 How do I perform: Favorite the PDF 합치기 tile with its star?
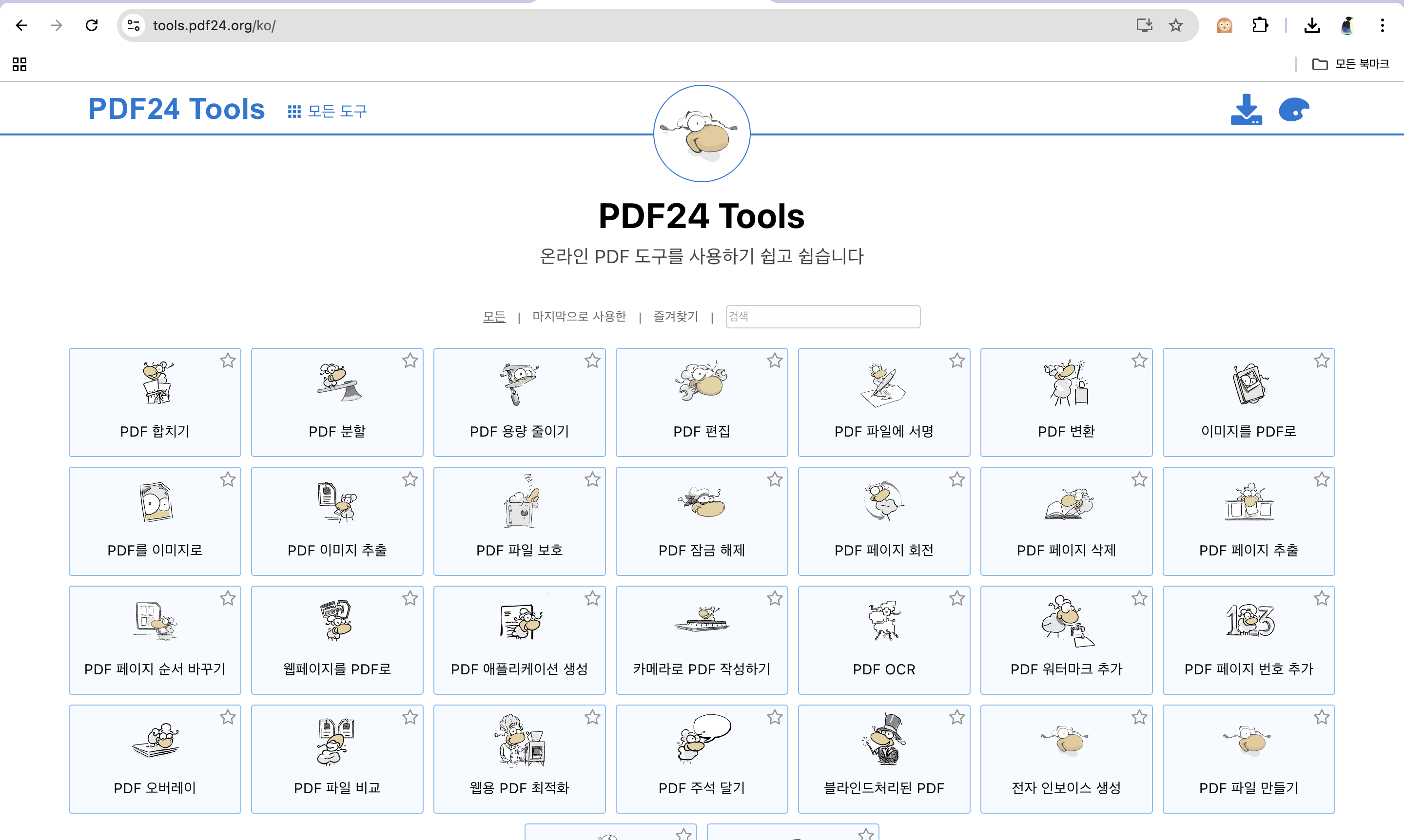228,361
